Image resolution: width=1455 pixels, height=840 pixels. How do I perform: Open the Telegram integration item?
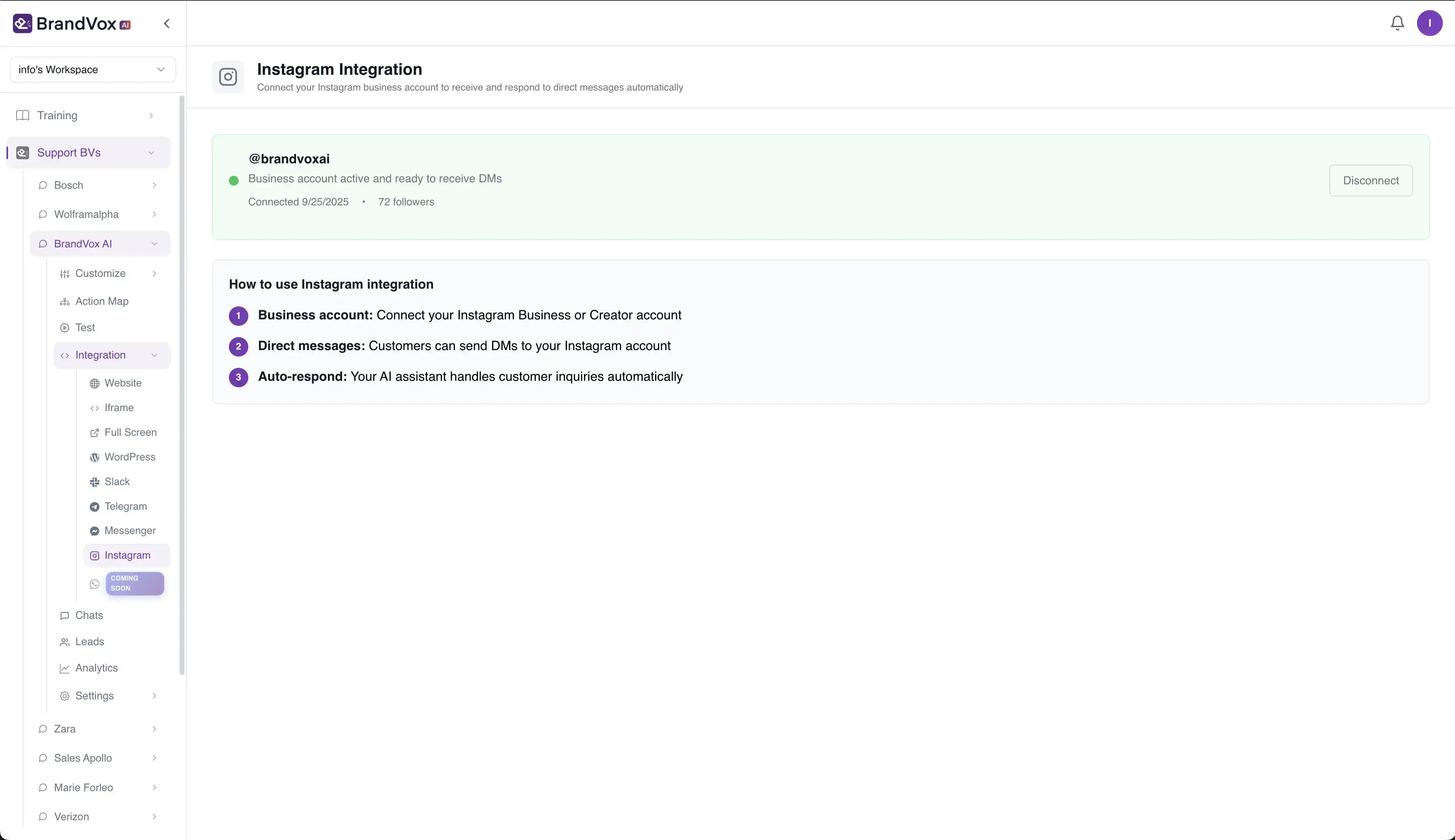click(127, 507)
